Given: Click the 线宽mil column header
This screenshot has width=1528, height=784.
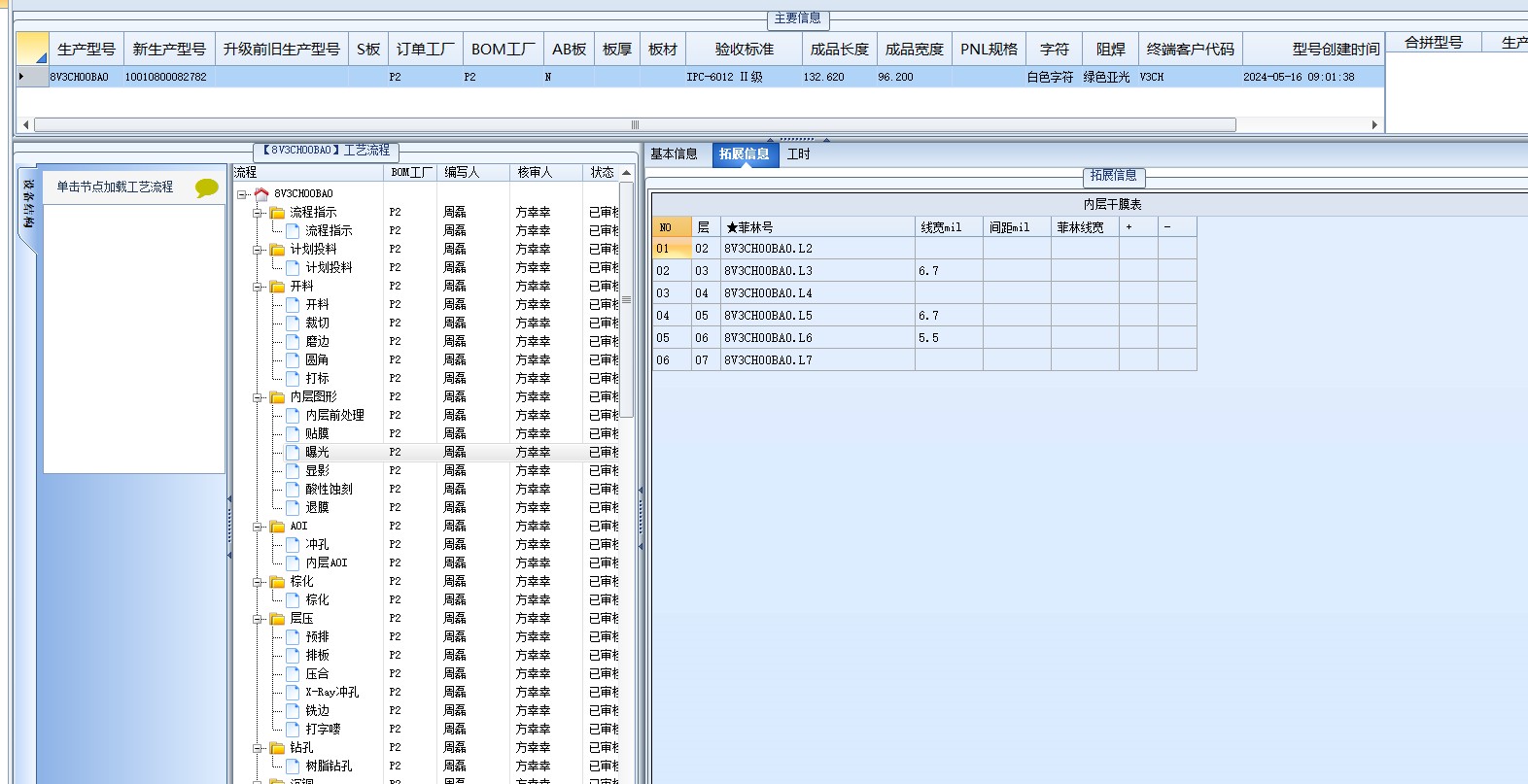Looking at the screenshot, I should tap(949, 227).
